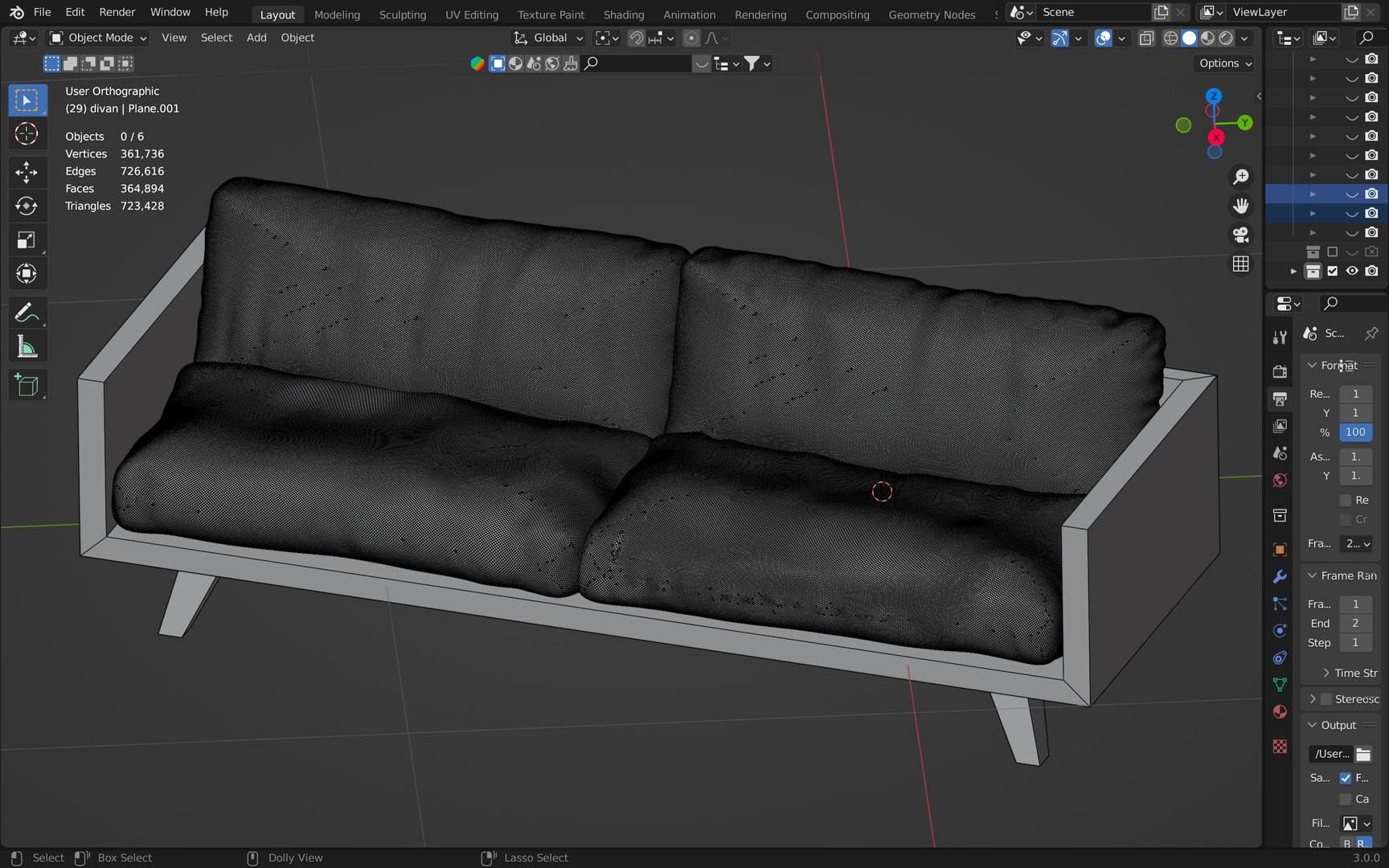Image resolution: width=1389 pixels, height=868 pixels.
Task: Open the Add menu in the viewport header
Action: 256,38
